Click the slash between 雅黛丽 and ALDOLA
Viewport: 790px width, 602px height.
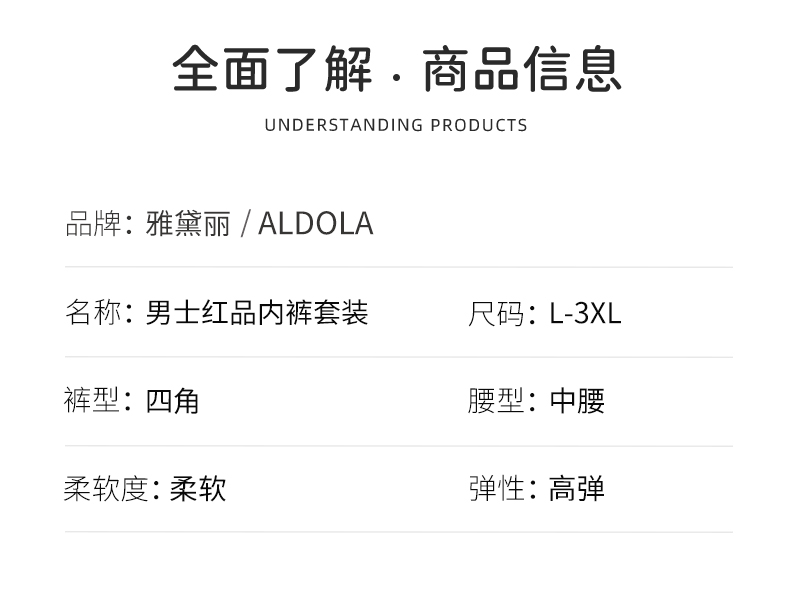coord(243,224)
